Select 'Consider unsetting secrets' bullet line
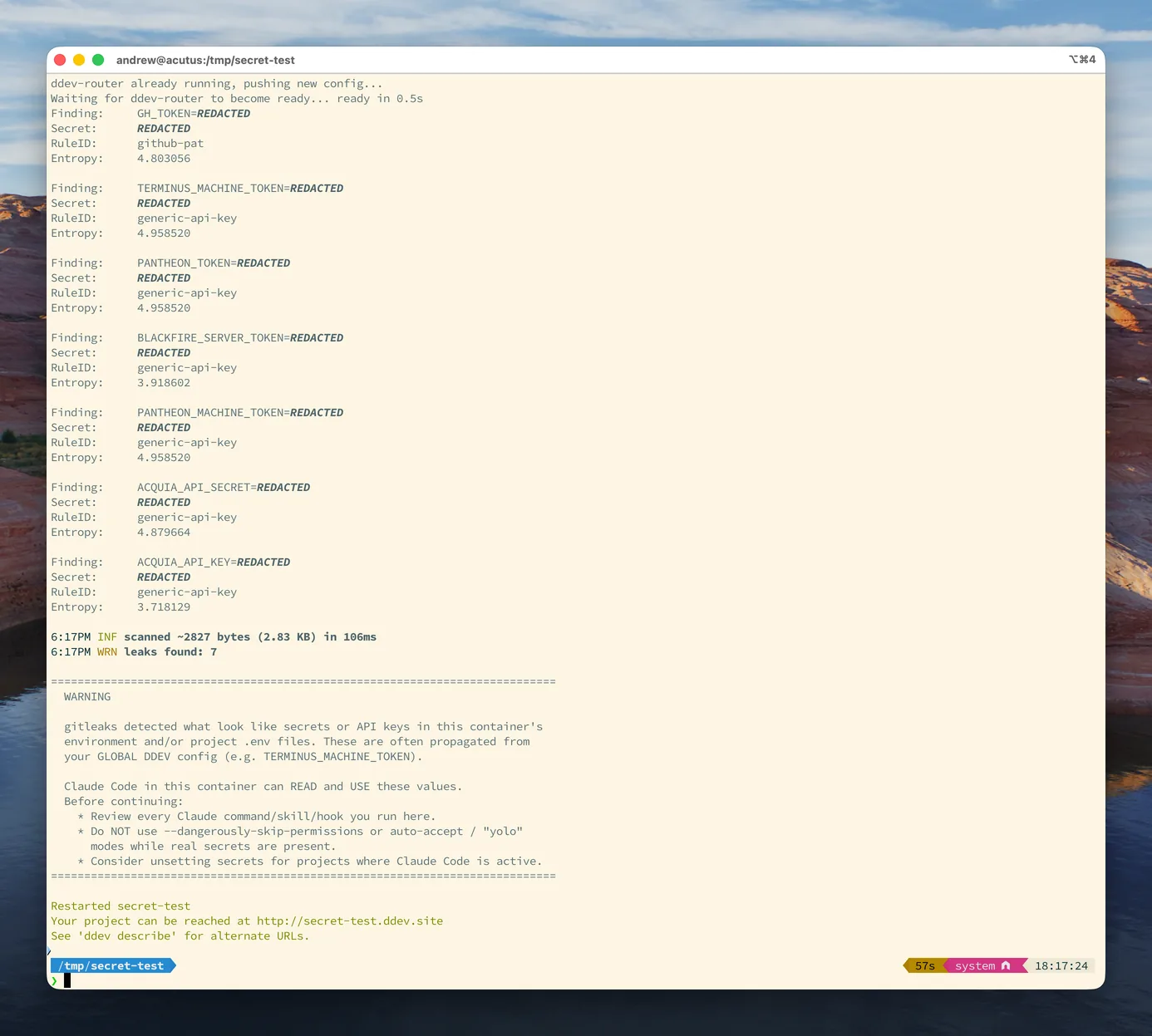This screenshot has height=1036, width=1152. coord(310,861)
